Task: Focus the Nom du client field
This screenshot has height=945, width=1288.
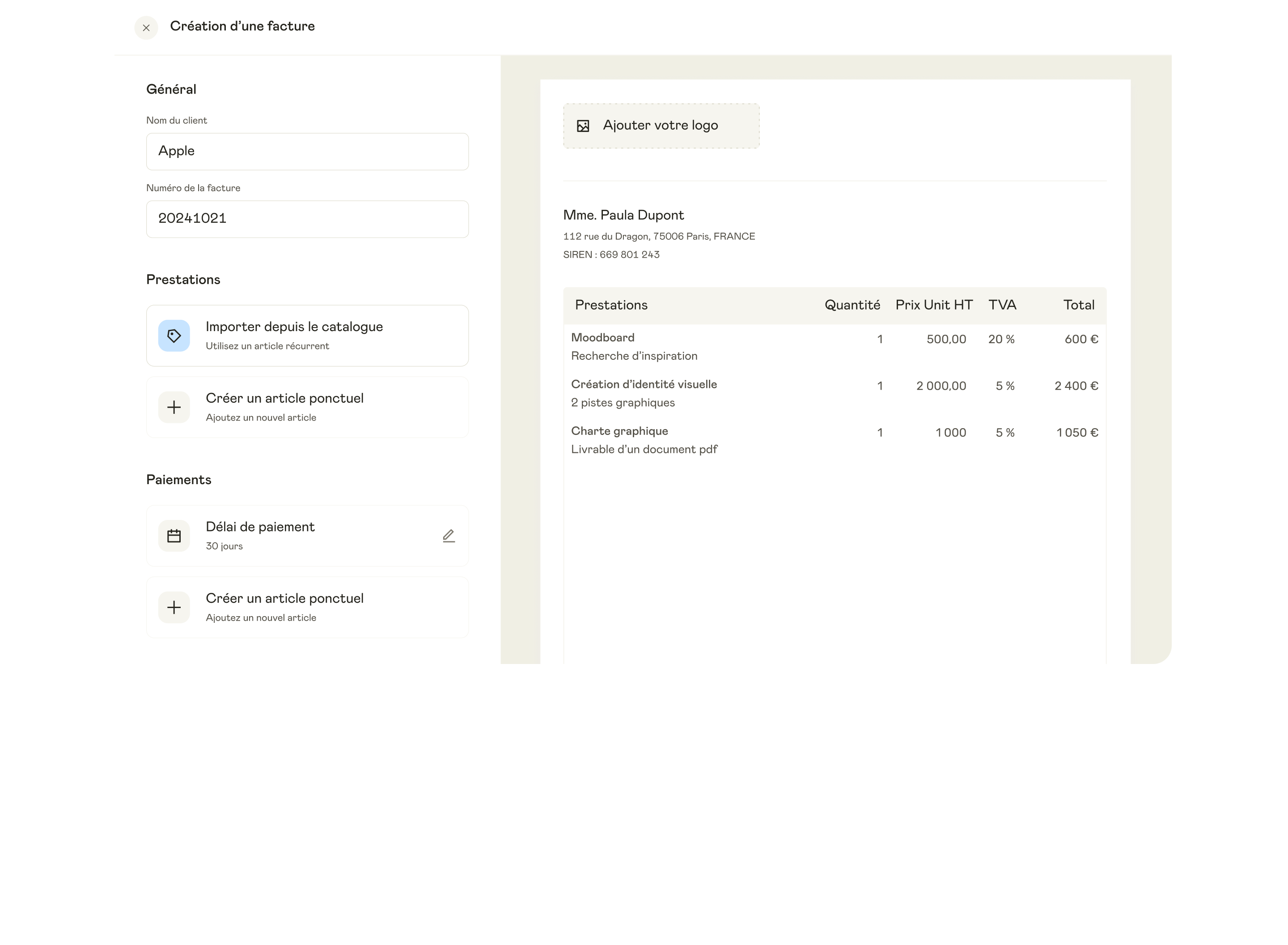Action: (x=307, y=152)
